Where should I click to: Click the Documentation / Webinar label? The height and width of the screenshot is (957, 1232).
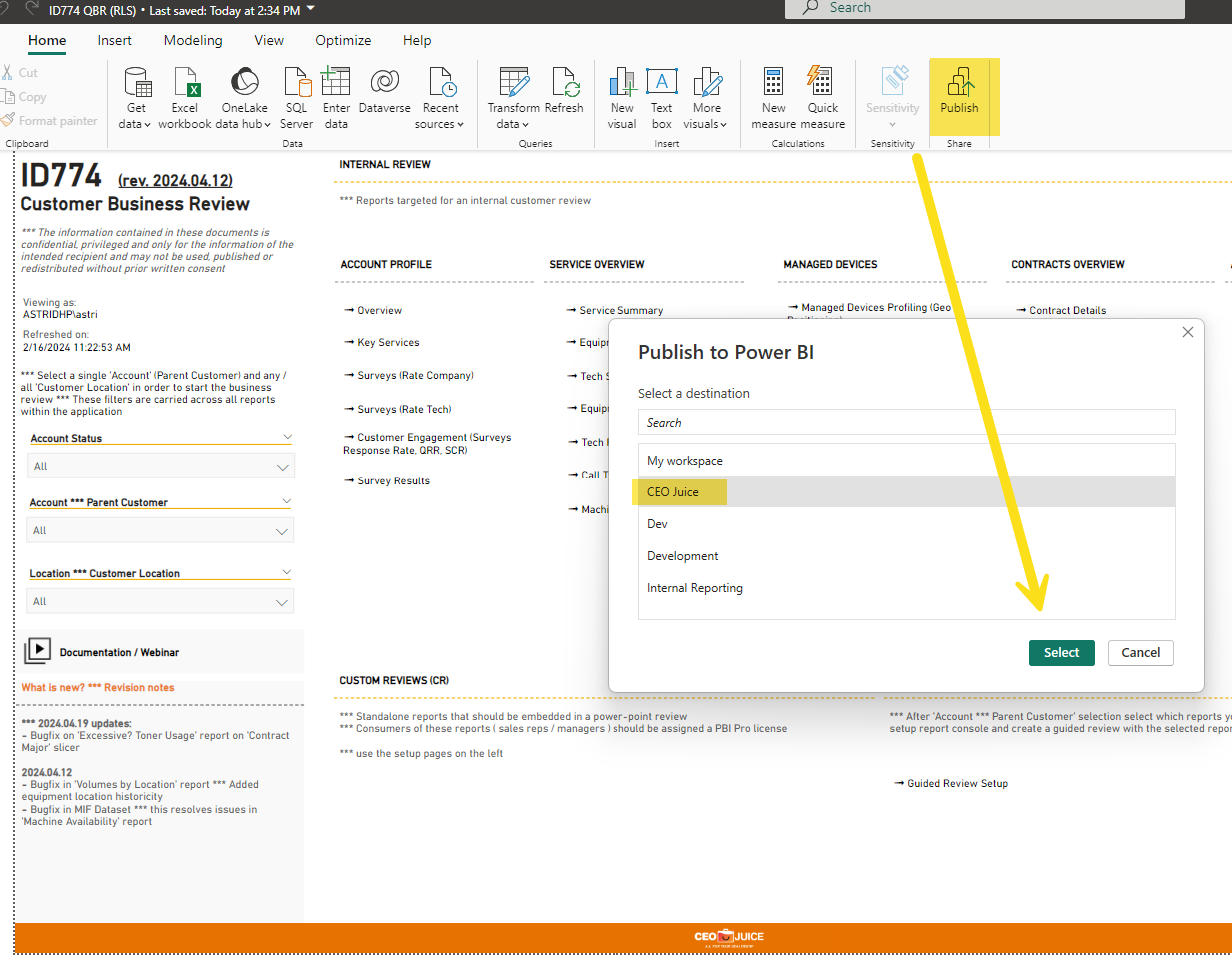point(119,652)
